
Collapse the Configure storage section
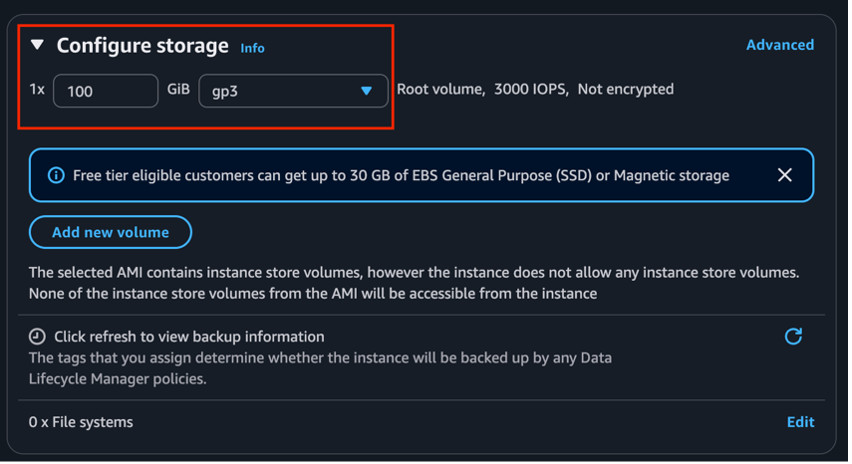(37, 45)
